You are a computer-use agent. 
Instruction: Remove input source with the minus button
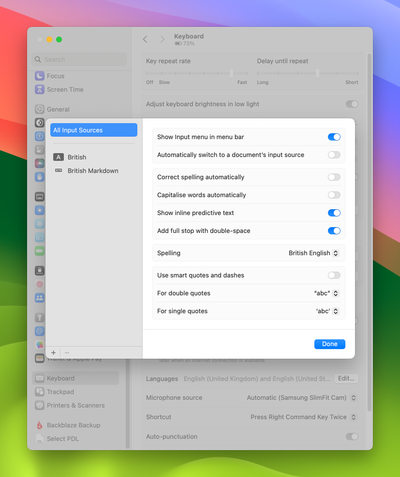click(67, 352)
